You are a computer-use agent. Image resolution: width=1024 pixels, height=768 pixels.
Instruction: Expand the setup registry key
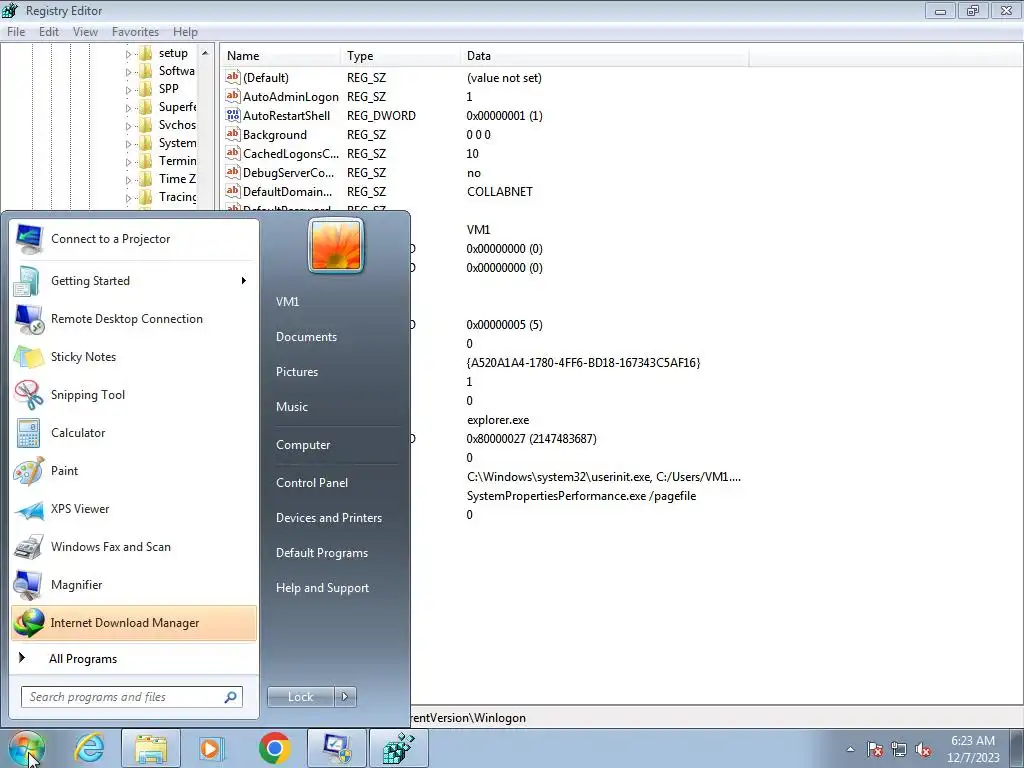tap(128, 54)
